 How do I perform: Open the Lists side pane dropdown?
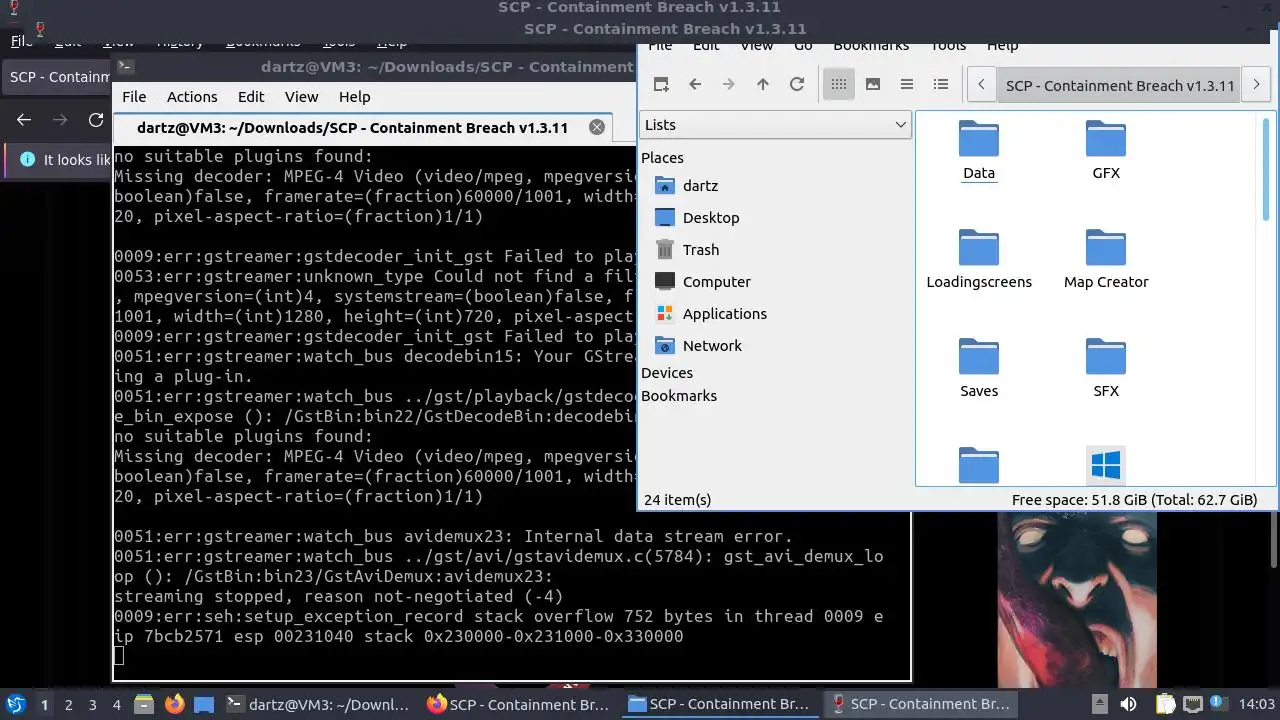tap(775, 125)
